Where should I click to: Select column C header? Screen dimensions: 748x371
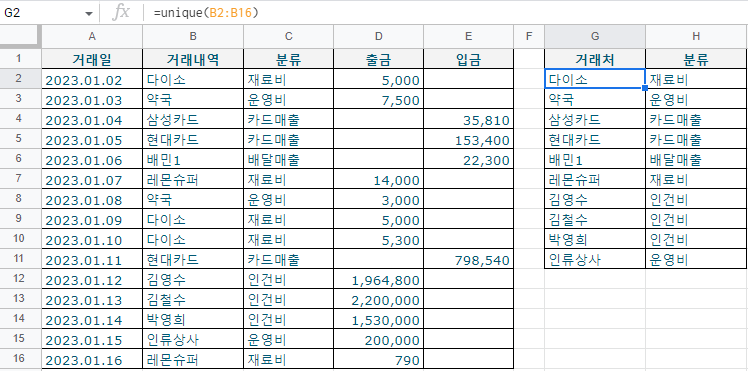pos(289,36)
